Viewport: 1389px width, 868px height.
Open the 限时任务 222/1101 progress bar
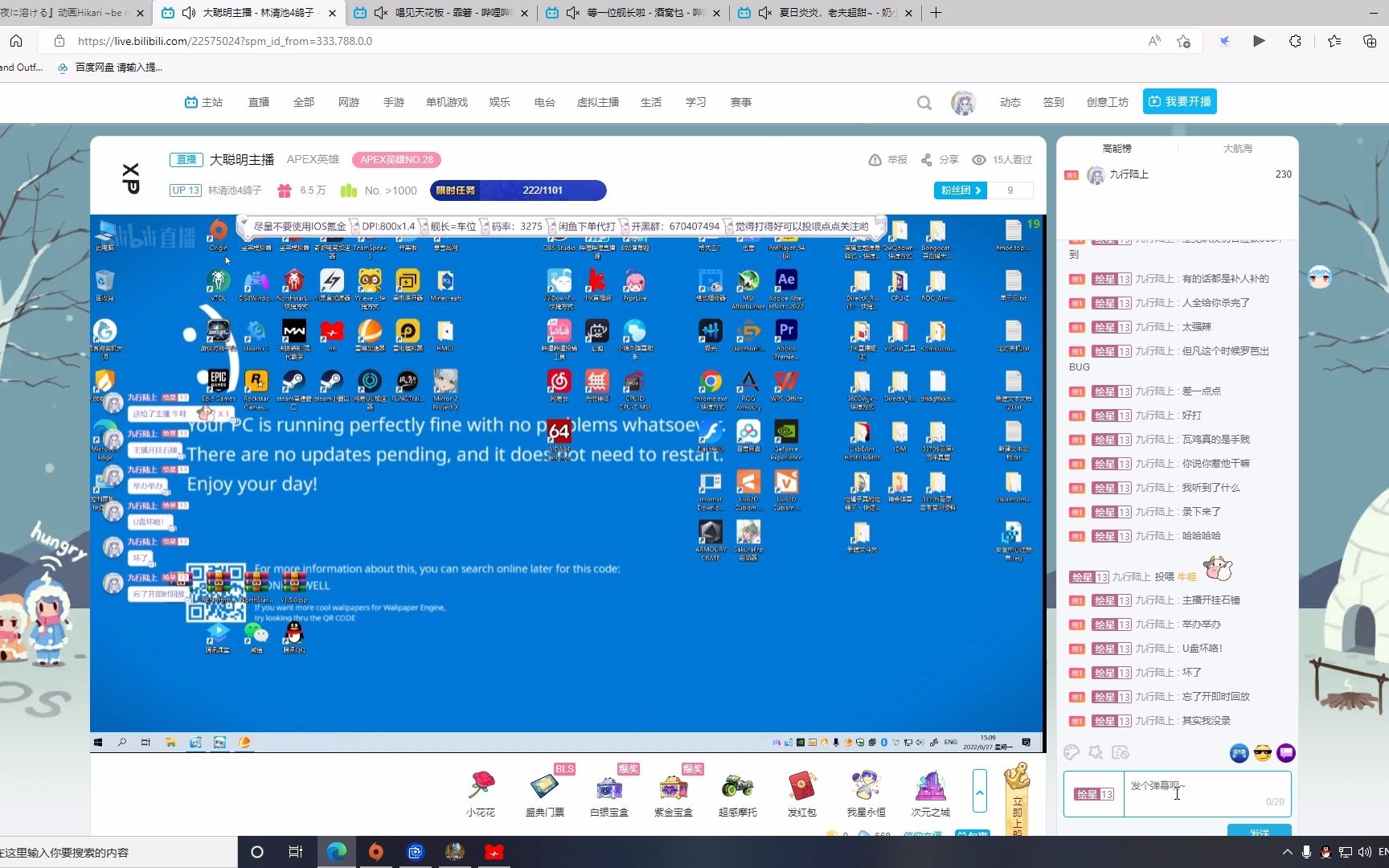coord(518,190)
